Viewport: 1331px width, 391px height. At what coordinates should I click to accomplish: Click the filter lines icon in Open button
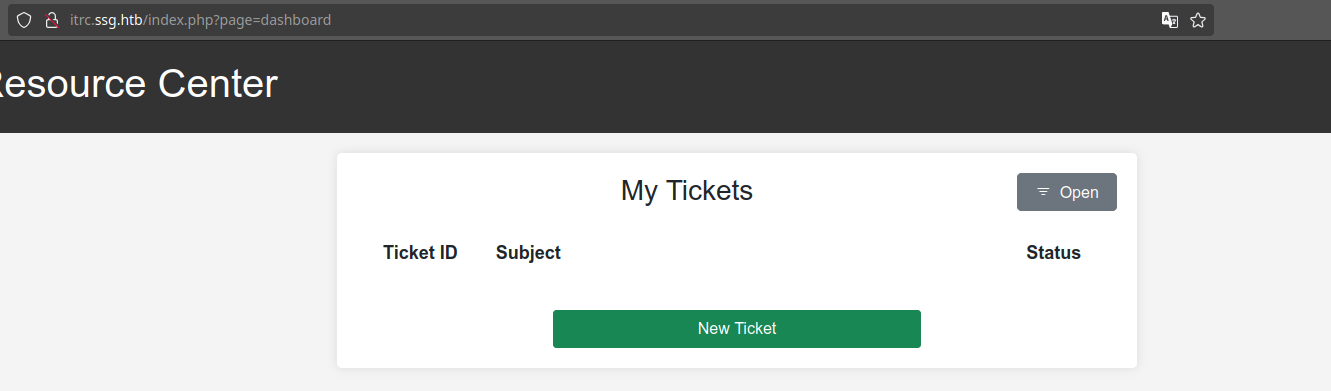[x=1043, y=192]
